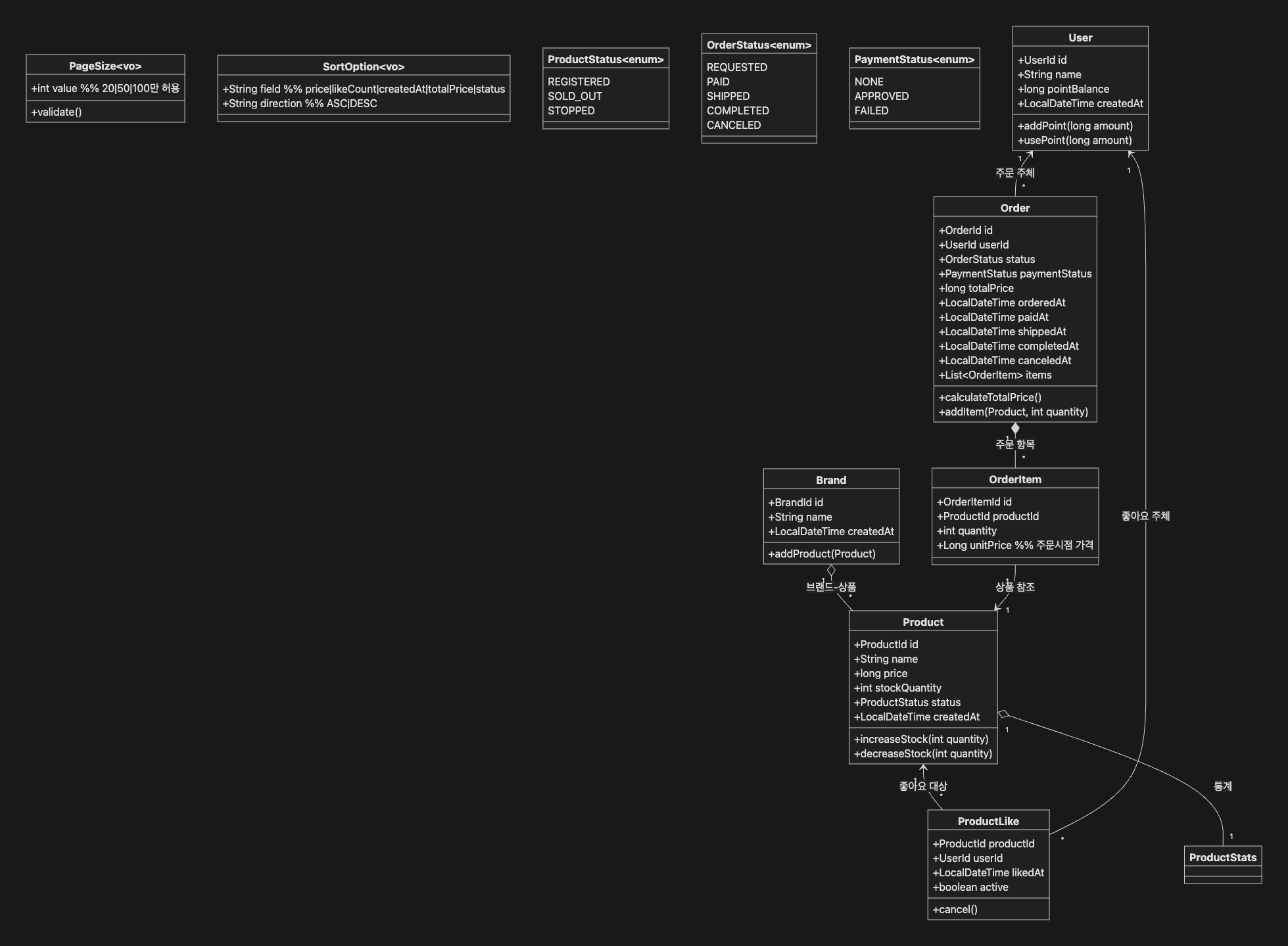This screenshot has width=1288, height=946.
Task: Select the User class header
Action: (1080, 37)
